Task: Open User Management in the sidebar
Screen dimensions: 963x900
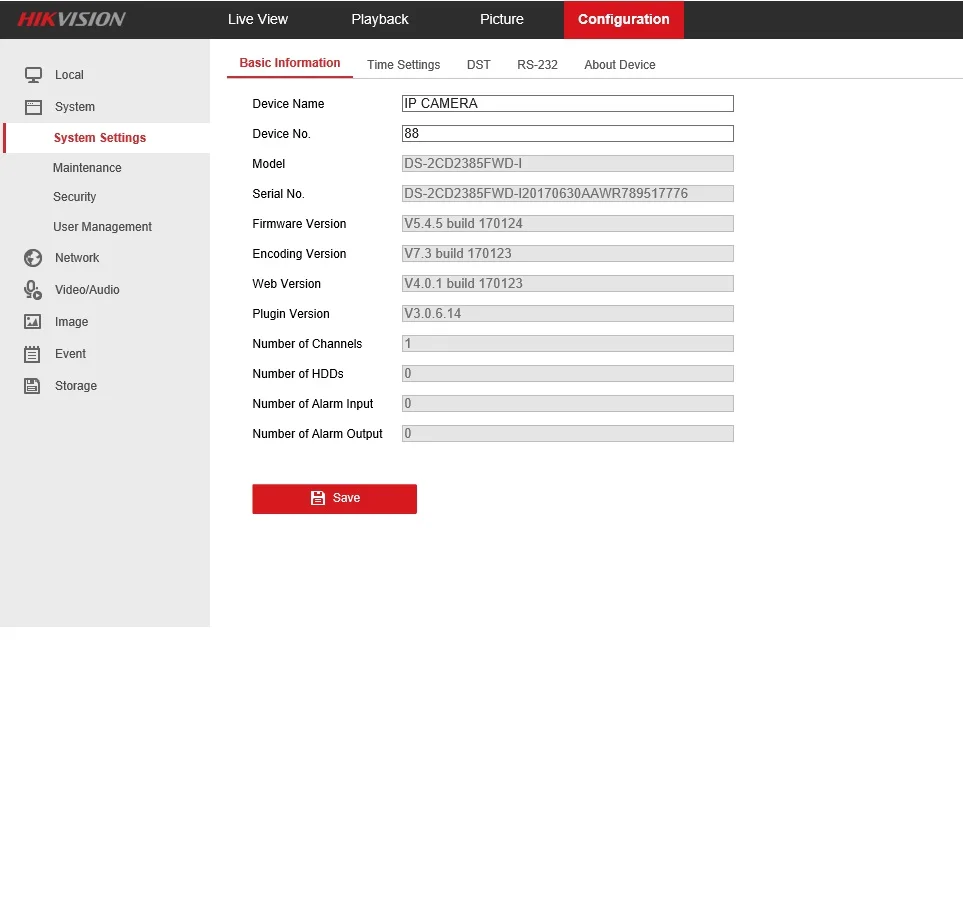Action: pos(105,227)
